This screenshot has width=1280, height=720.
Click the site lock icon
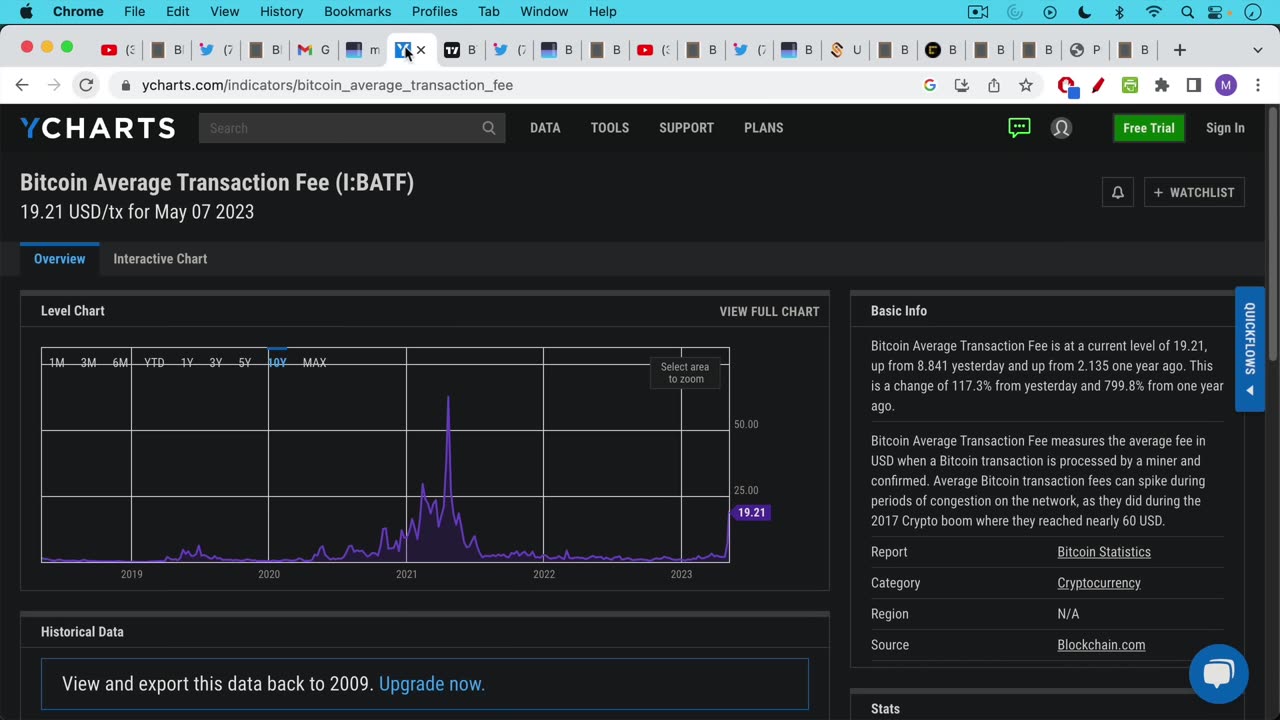(125, 85)
